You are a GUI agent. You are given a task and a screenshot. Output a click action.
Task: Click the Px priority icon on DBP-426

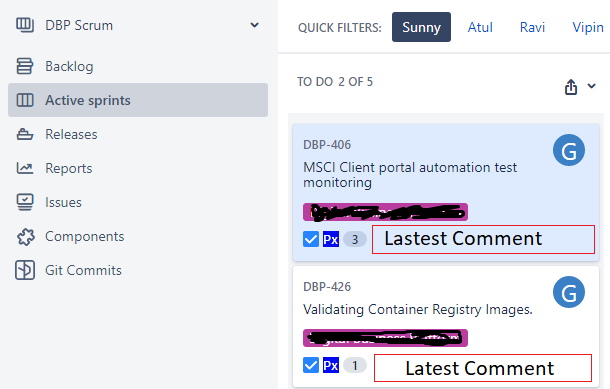pos(331,365)
